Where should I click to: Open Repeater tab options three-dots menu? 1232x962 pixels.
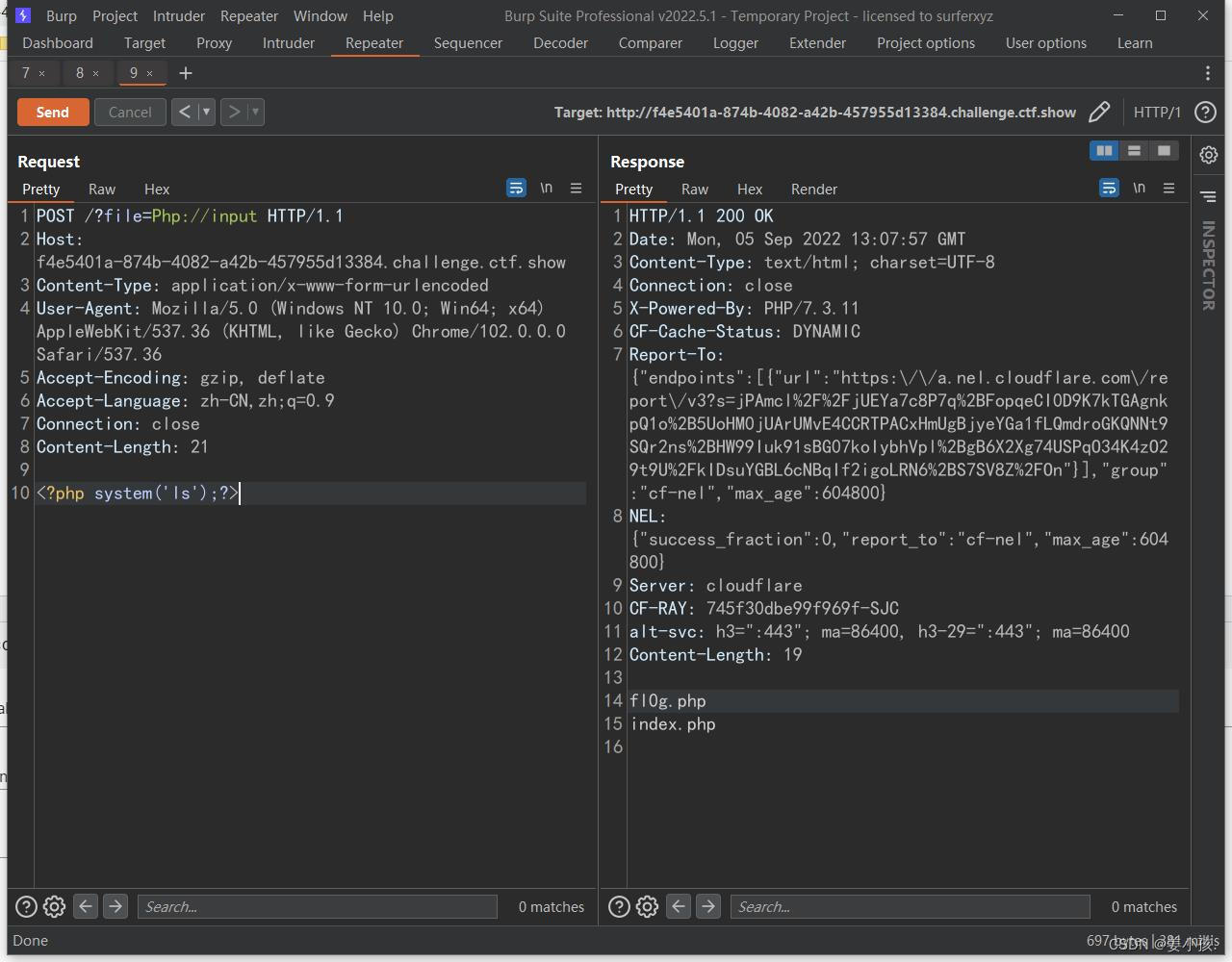pos(1208,73)
